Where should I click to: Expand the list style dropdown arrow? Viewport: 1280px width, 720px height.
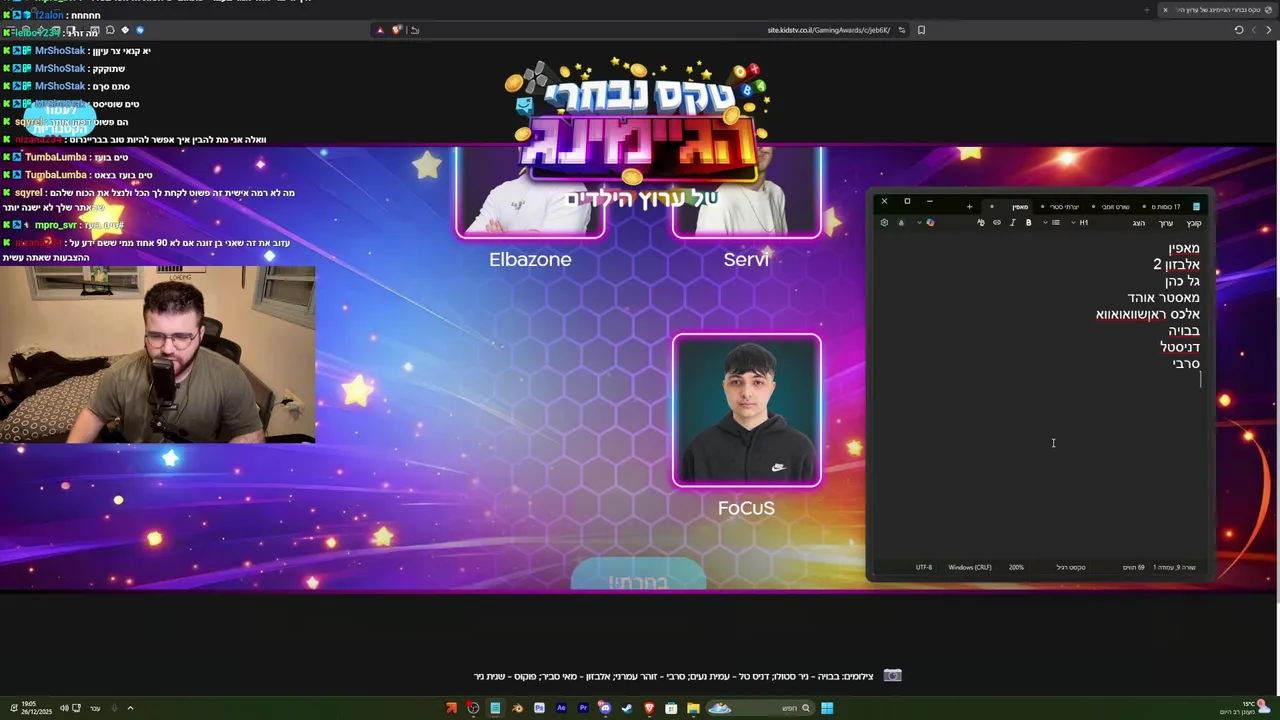1045,222
